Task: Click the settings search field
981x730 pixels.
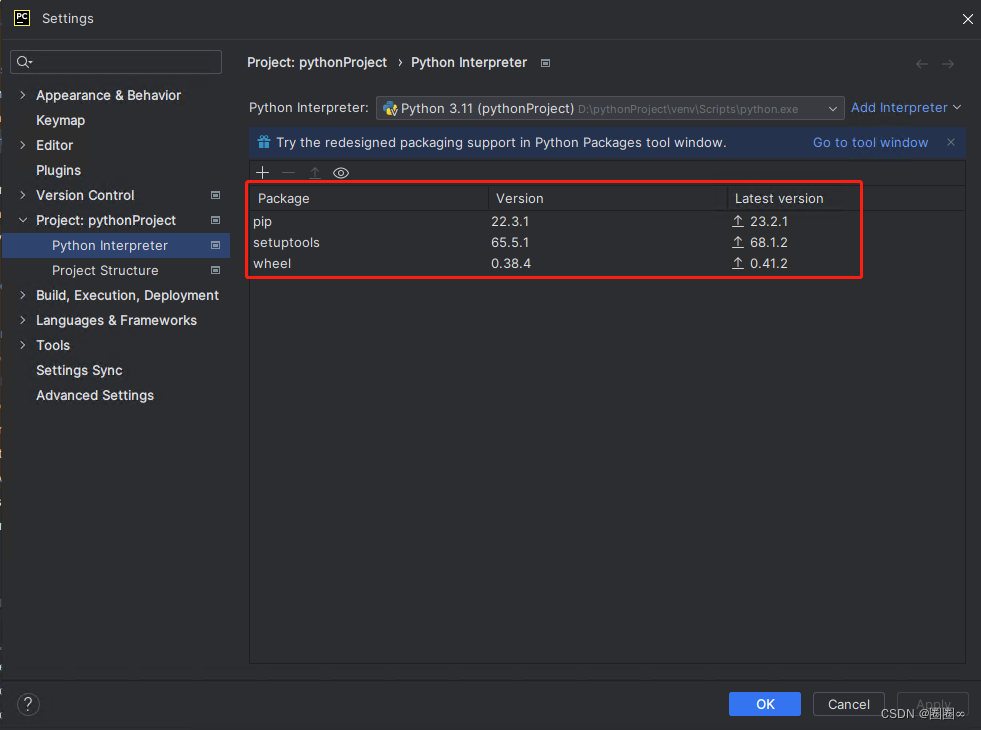Action: (116, 62)
